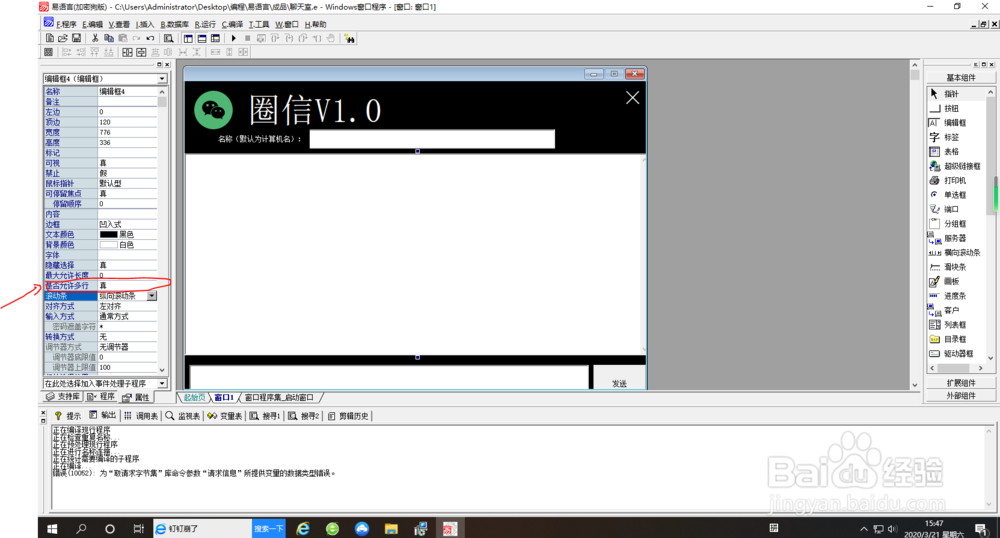The height and width of the screenshot is (538, 1000).
Task: Select the Radio button (单选框) component
Action: click(957, 195)
